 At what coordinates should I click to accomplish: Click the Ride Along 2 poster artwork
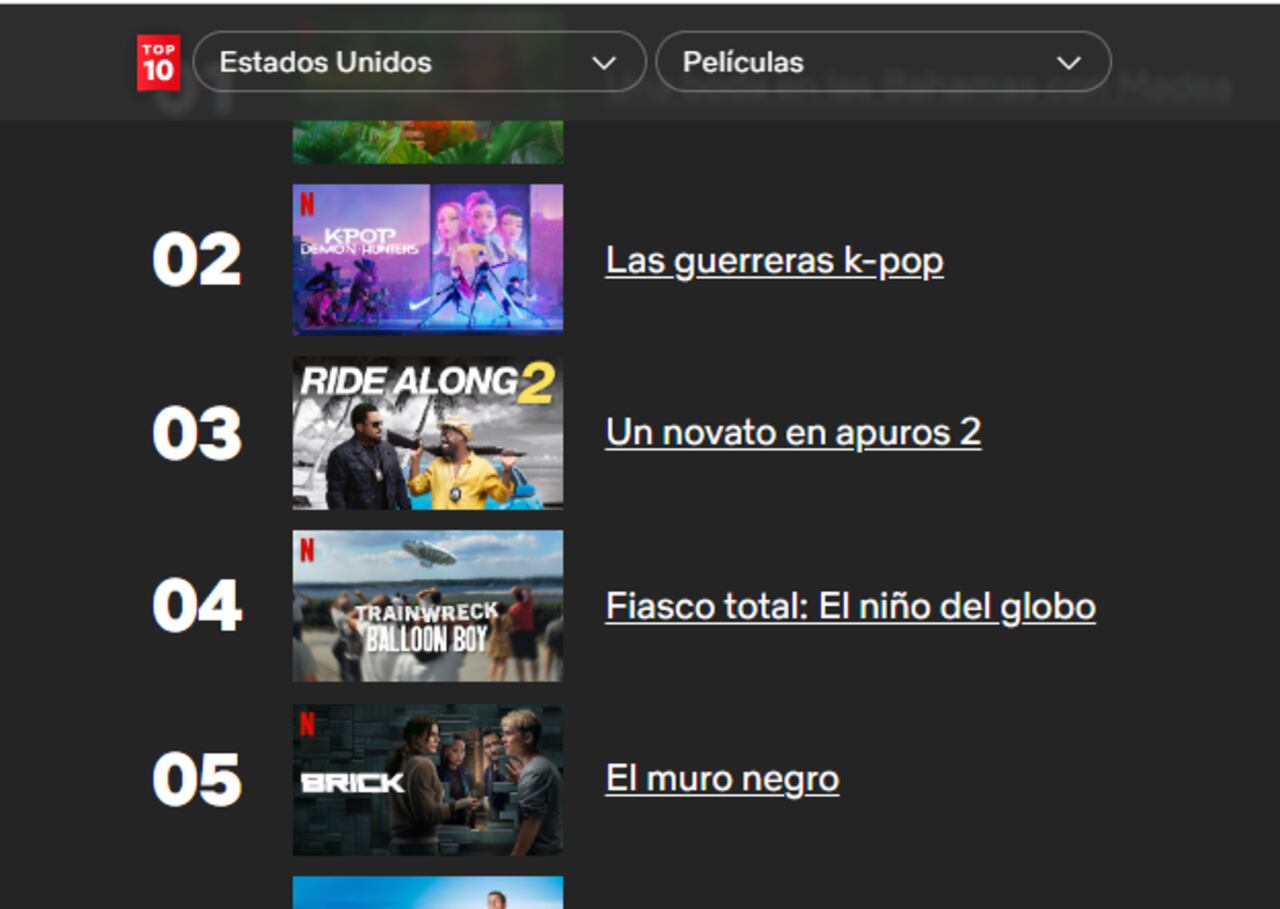tap(428, 432)
